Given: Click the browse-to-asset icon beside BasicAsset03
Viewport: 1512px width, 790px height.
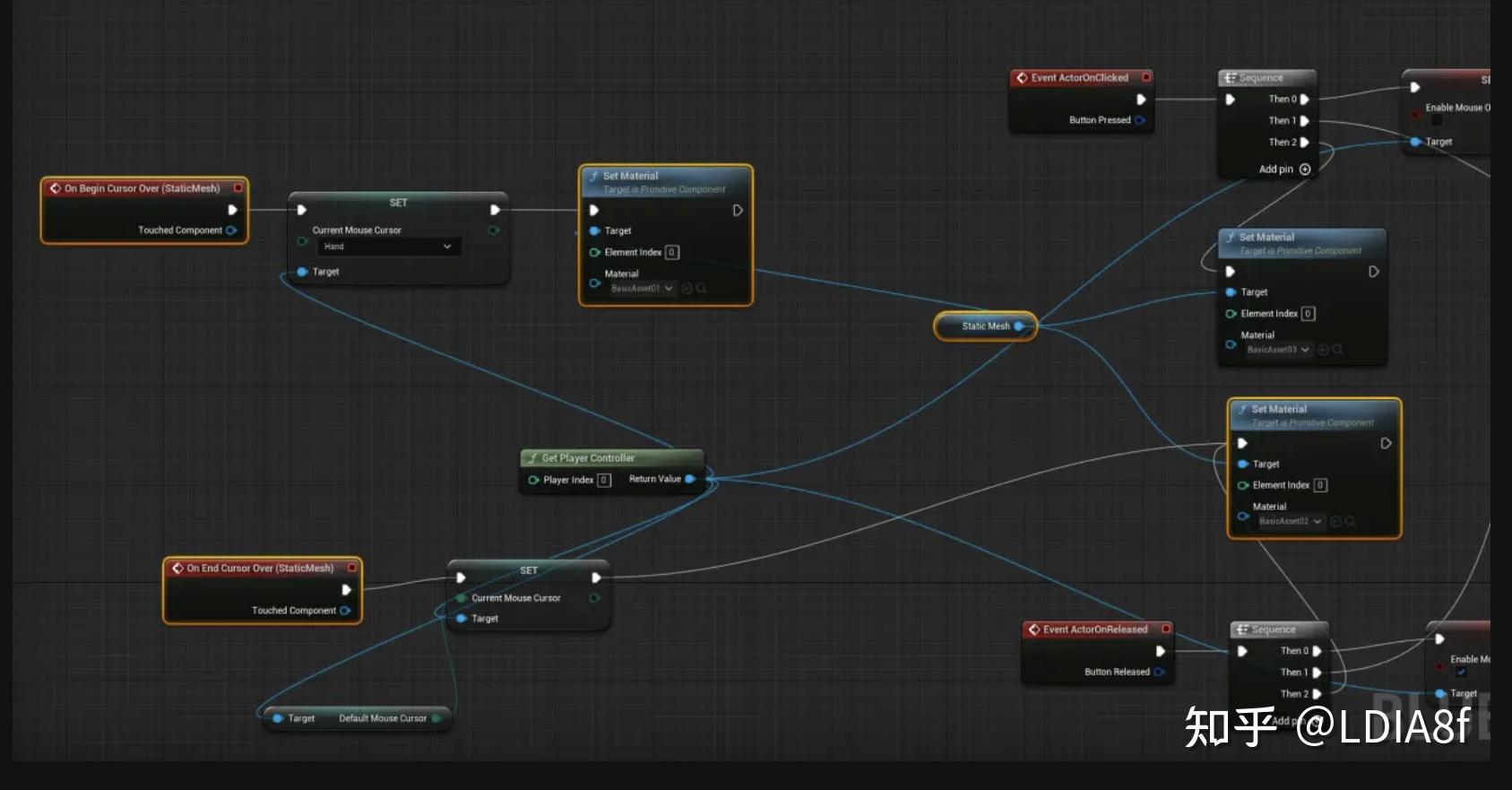Looking at the screenshot, I should [x=1324, y=350].
